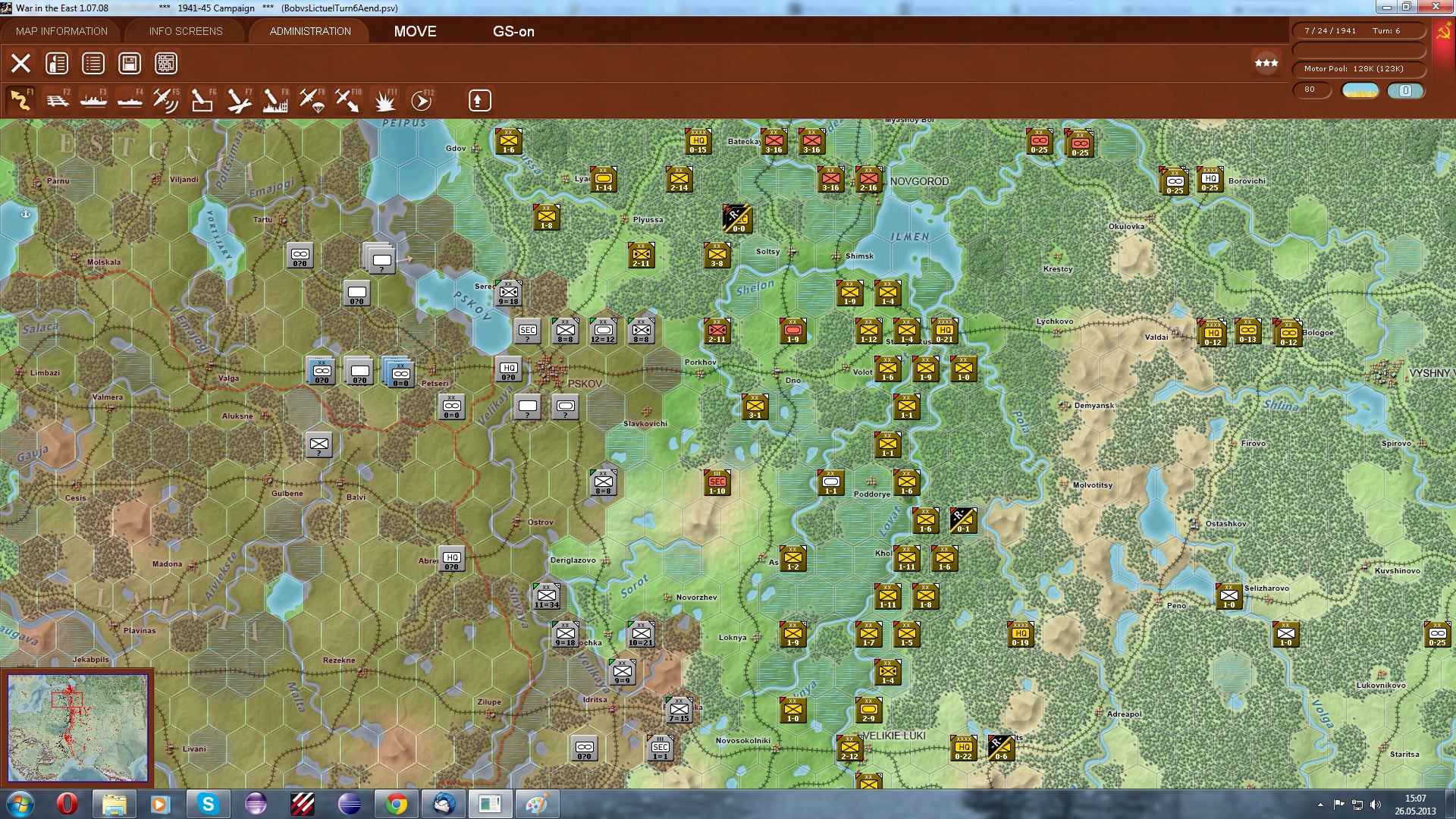Image resolution: width=1456 pixels, height=819 pixels.
Task: Open Opera from the taskbar
Action: pyautogui.click(x=67, y=804)
